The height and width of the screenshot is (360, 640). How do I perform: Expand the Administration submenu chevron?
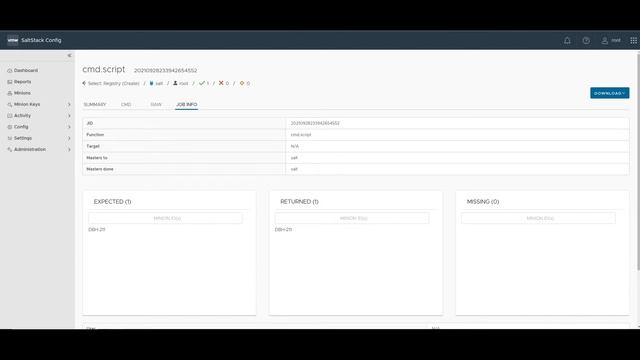tap(69, 150)
